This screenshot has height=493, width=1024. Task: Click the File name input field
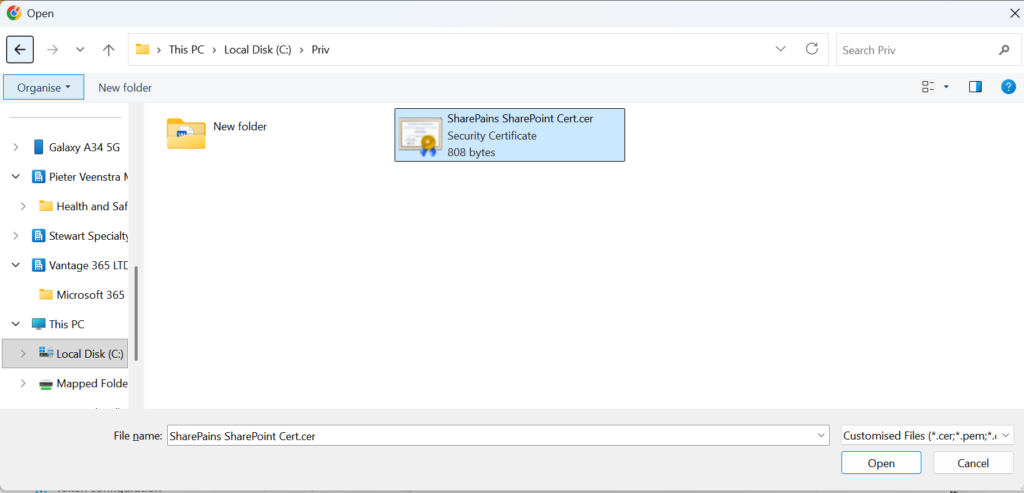[498, 436]
